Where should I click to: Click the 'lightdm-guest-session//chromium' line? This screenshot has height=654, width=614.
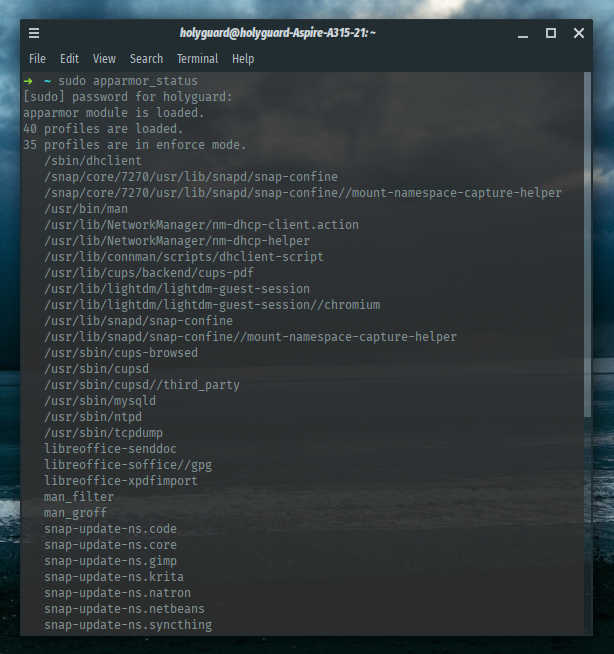212,304
